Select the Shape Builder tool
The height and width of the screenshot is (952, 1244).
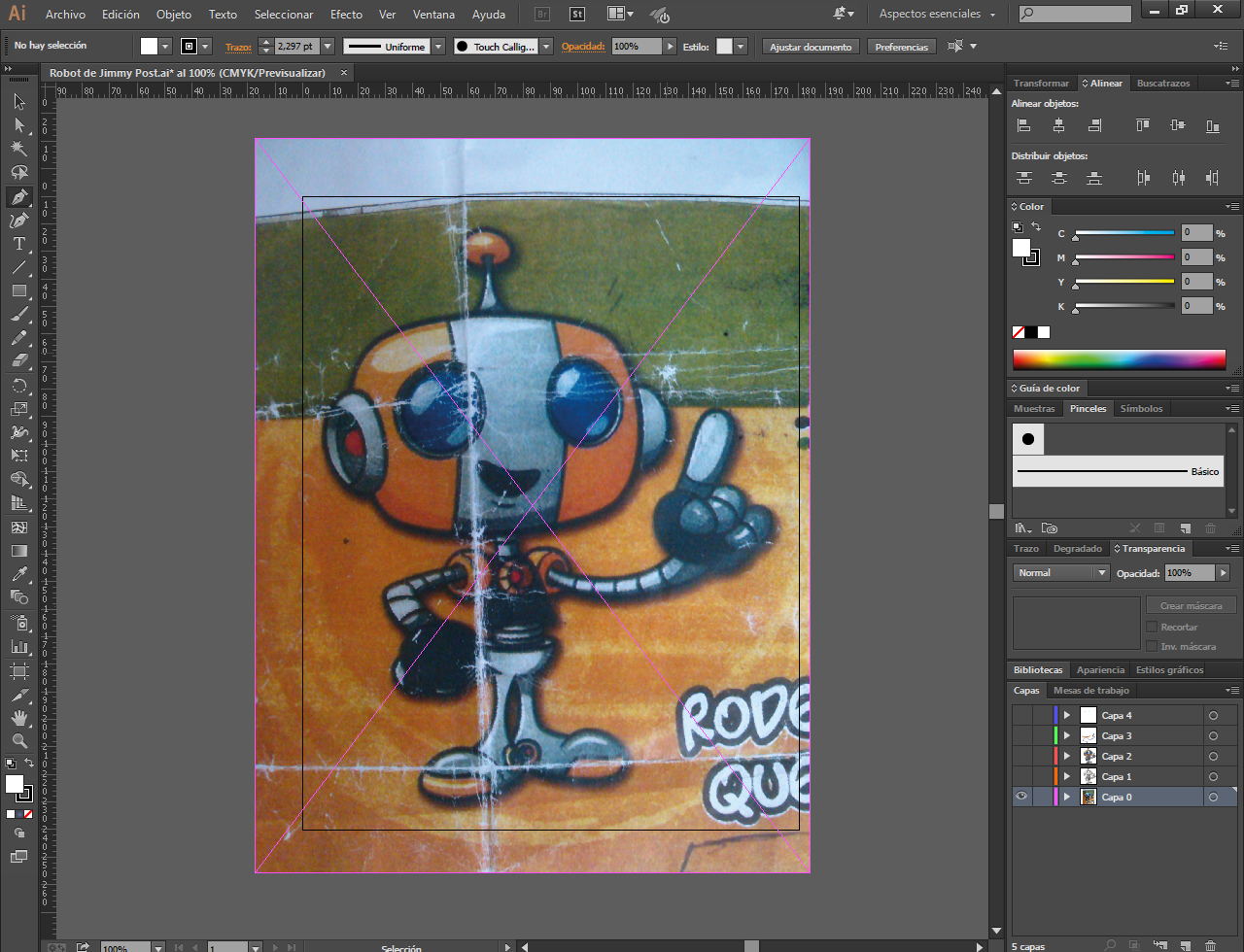click(x=18, y=480)
